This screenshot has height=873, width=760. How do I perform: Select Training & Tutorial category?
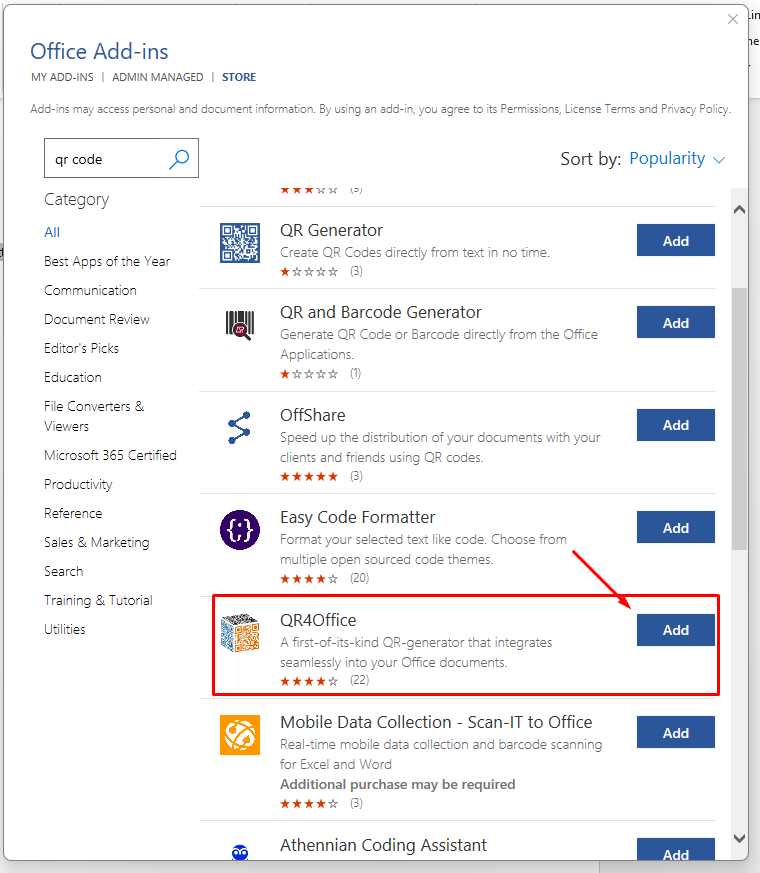(98, 600)
